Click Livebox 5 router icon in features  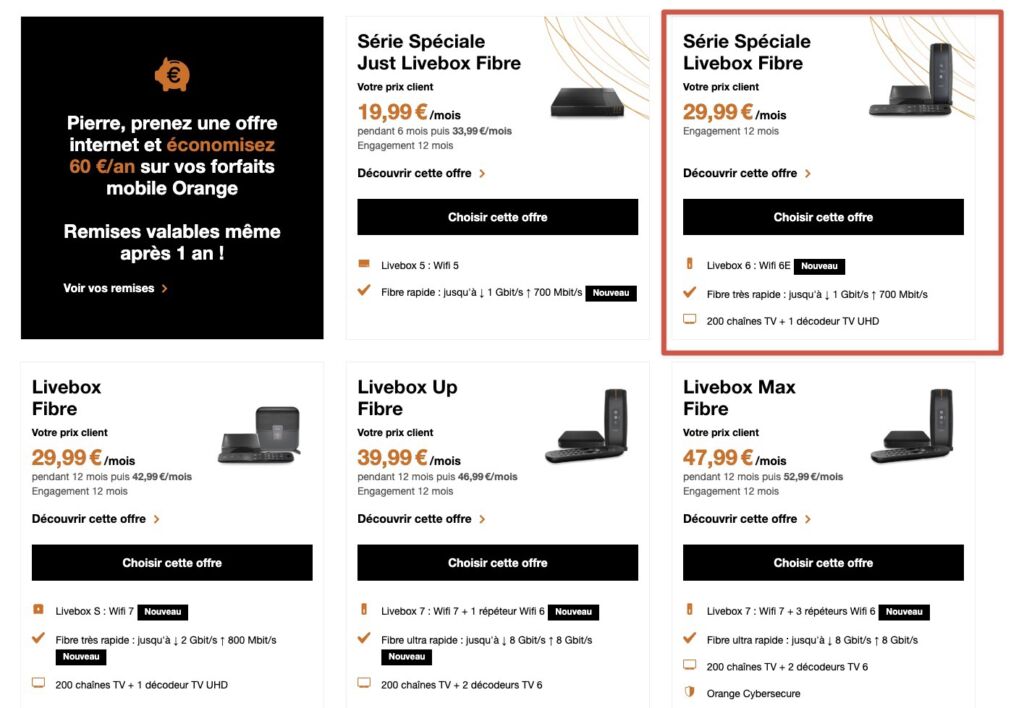[x=364, y=265]
